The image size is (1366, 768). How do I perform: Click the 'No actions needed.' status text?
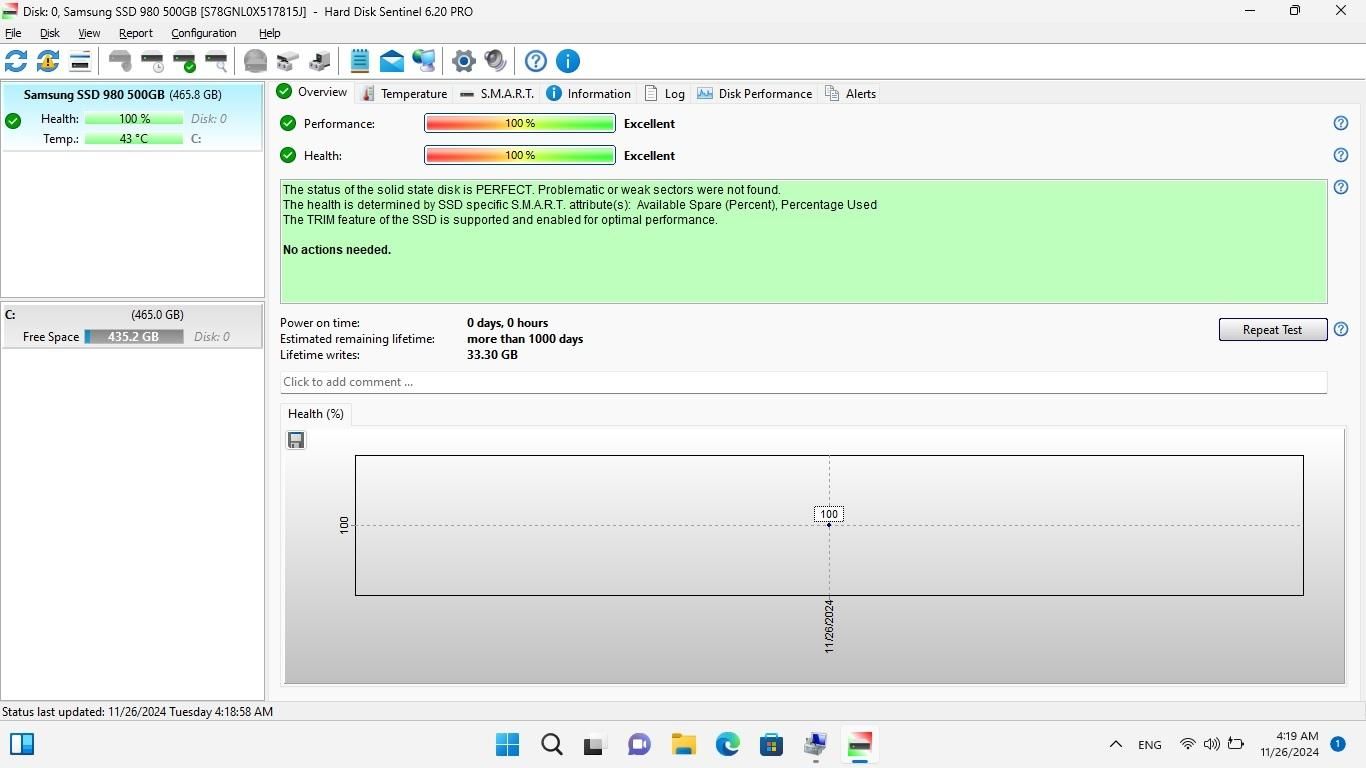pos(337,250)
